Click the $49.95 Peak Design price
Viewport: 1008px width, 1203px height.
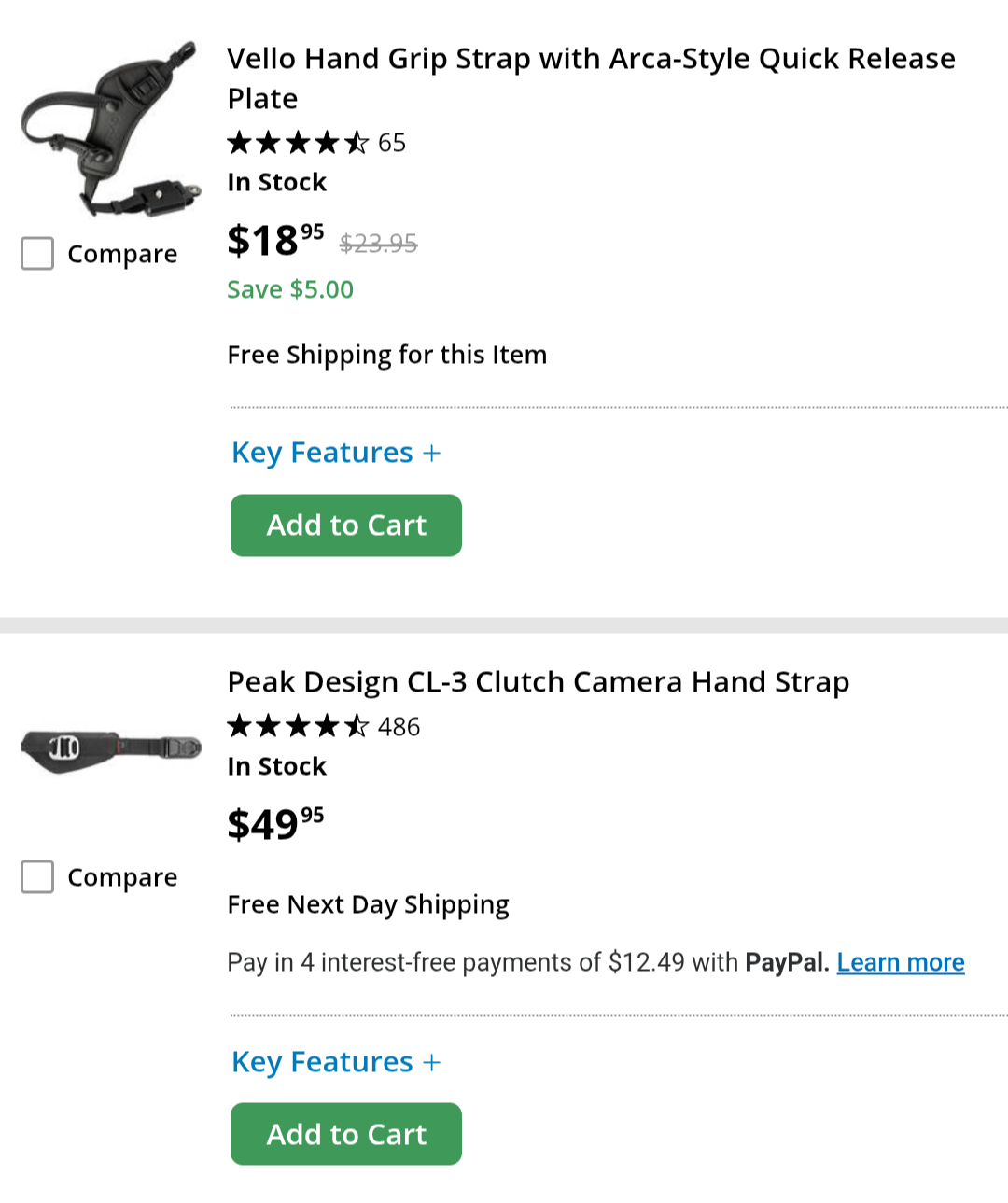pyautogui.click(x=275, y=824)
